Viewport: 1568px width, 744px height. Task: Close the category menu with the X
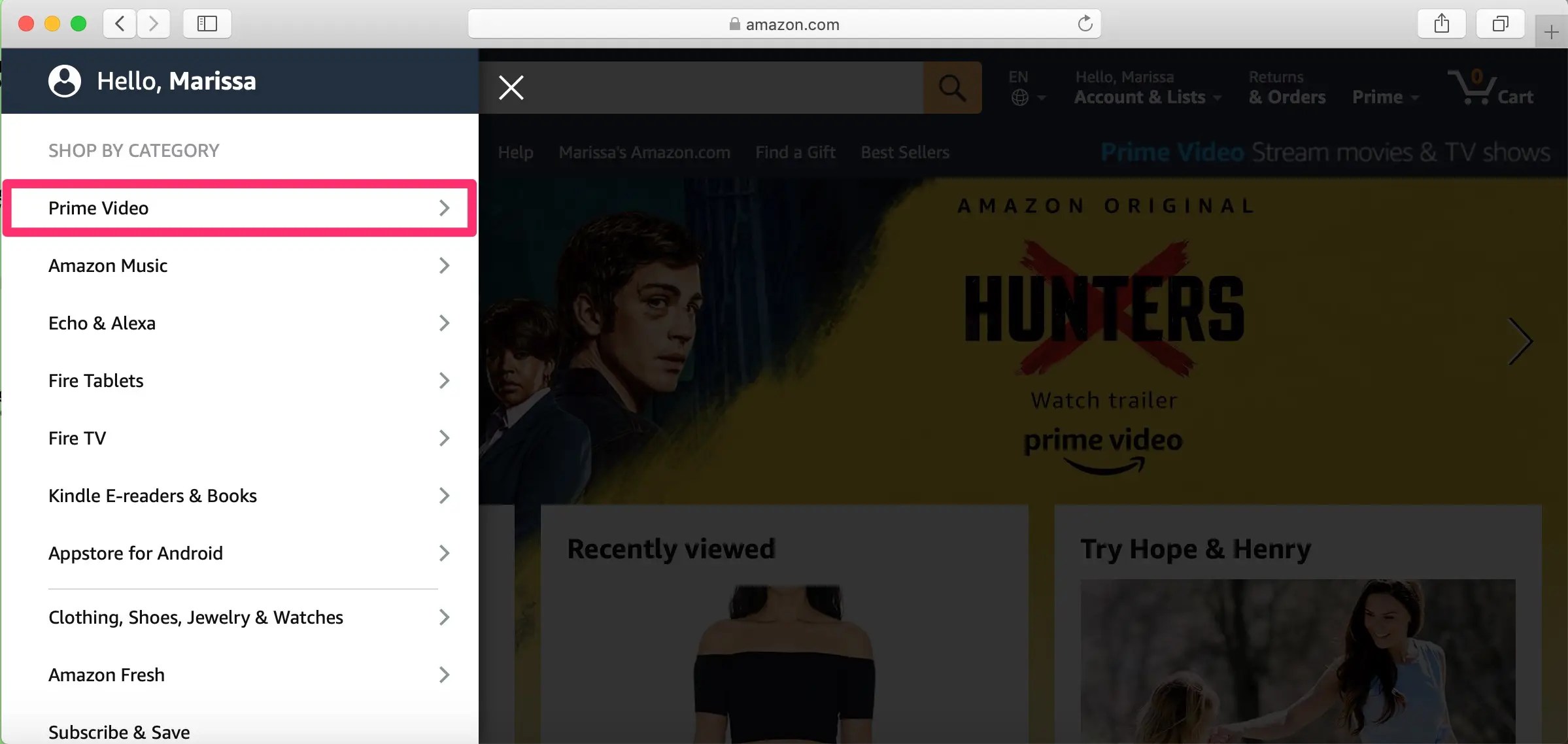click(x=511, y=87)
